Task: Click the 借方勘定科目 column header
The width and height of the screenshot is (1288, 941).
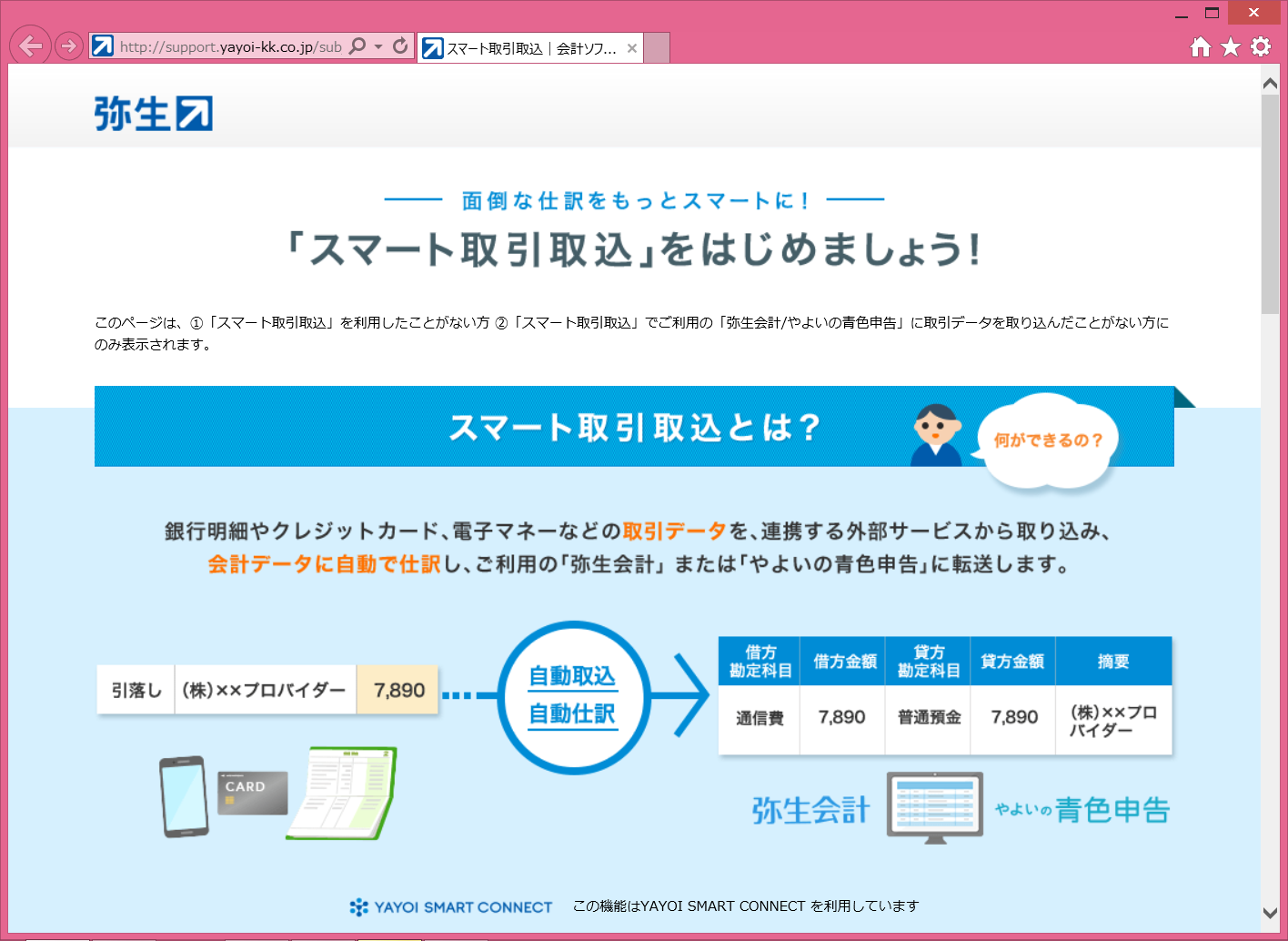Action: 760,662
